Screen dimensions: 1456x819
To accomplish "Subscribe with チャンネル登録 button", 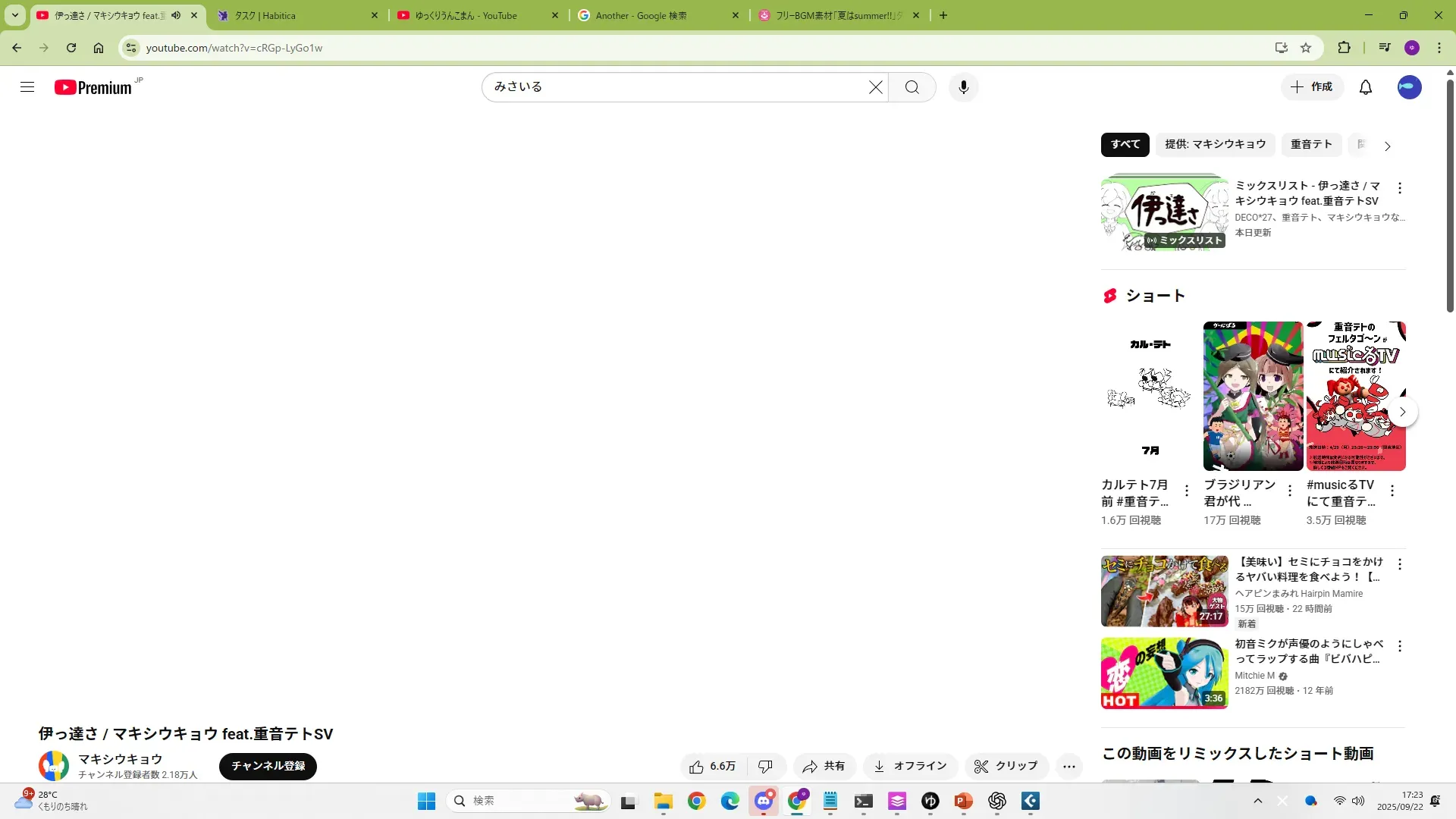I will tap(268, 766).
